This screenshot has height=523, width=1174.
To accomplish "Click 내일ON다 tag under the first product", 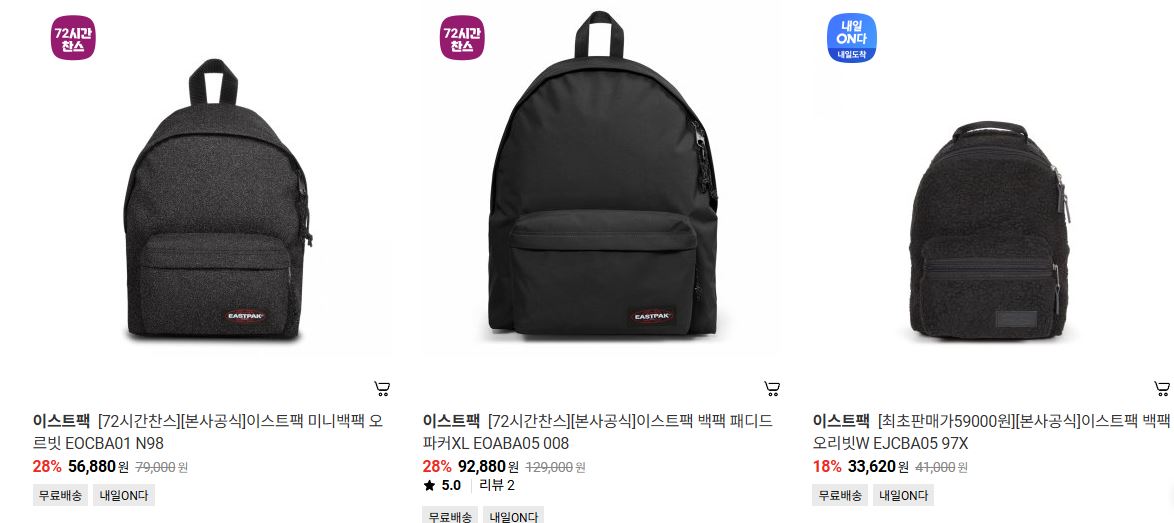I will [124, 495].
